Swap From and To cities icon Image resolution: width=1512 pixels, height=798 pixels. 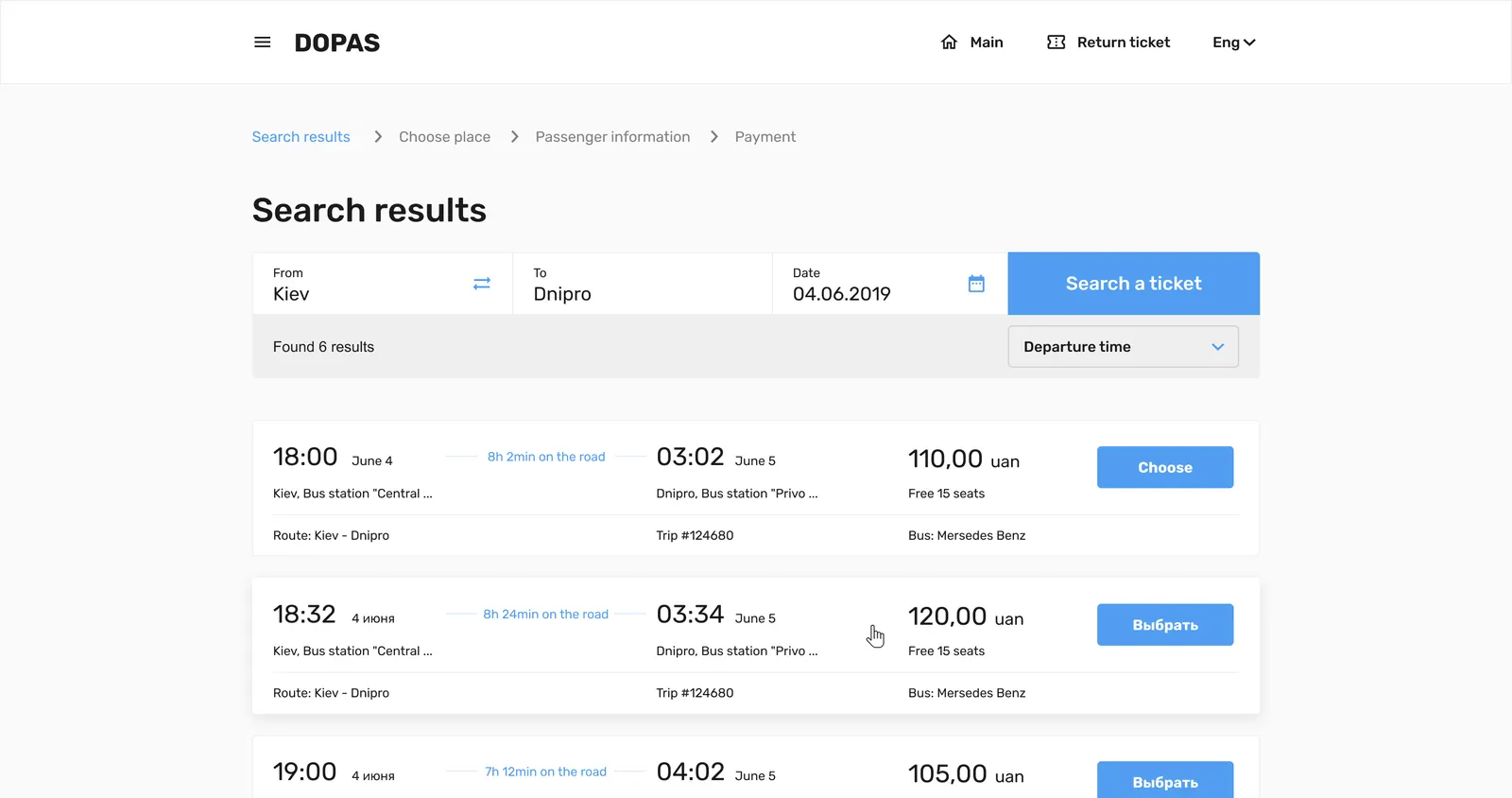(482, 284)
